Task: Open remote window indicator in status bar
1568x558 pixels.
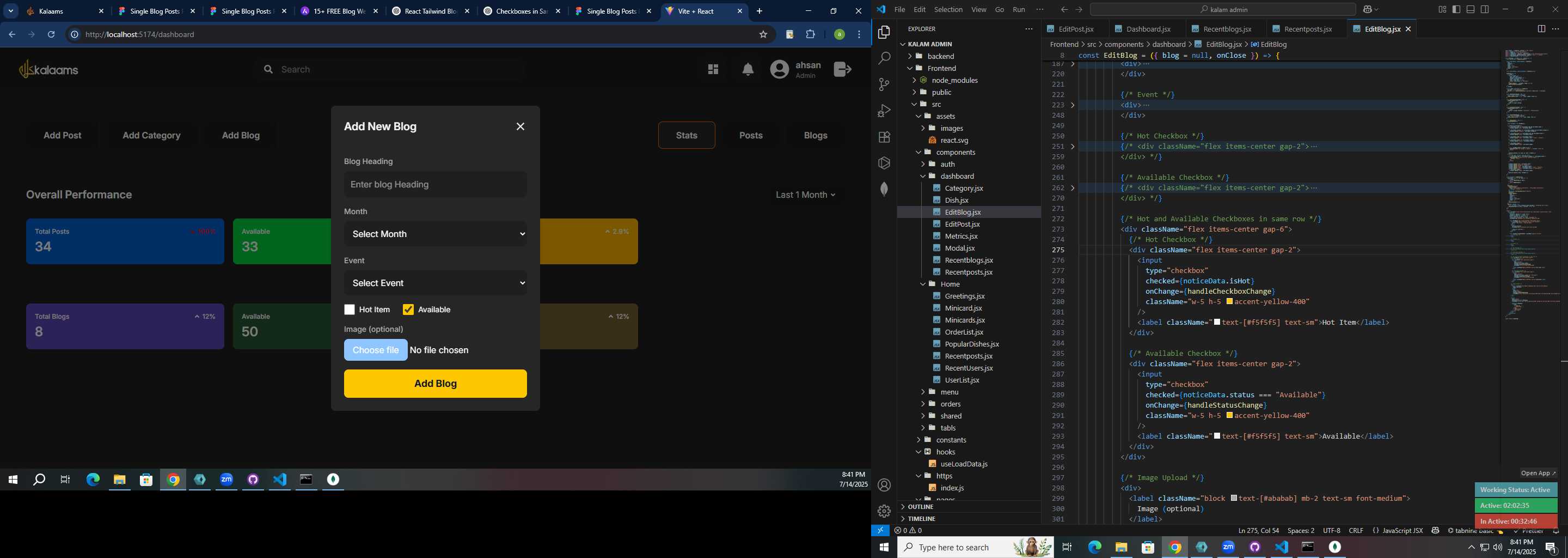Action: click(880, 531)
